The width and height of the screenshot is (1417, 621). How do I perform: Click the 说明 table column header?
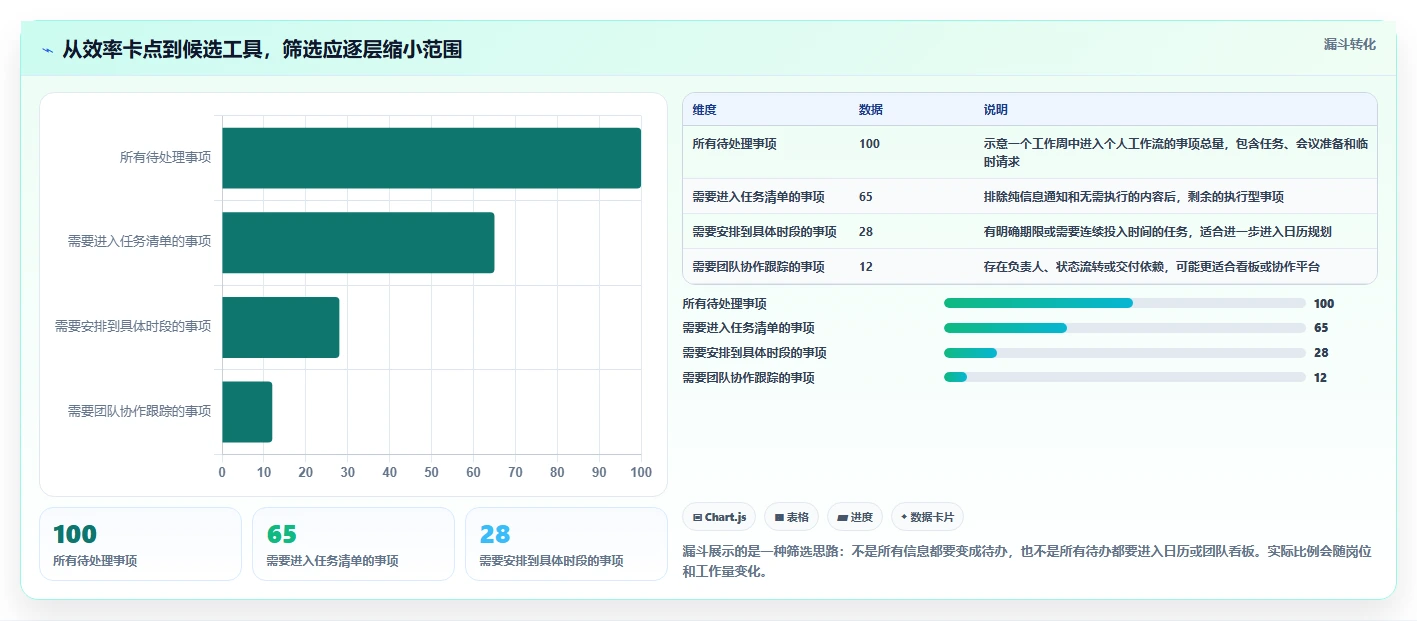(x=996, y=110)
